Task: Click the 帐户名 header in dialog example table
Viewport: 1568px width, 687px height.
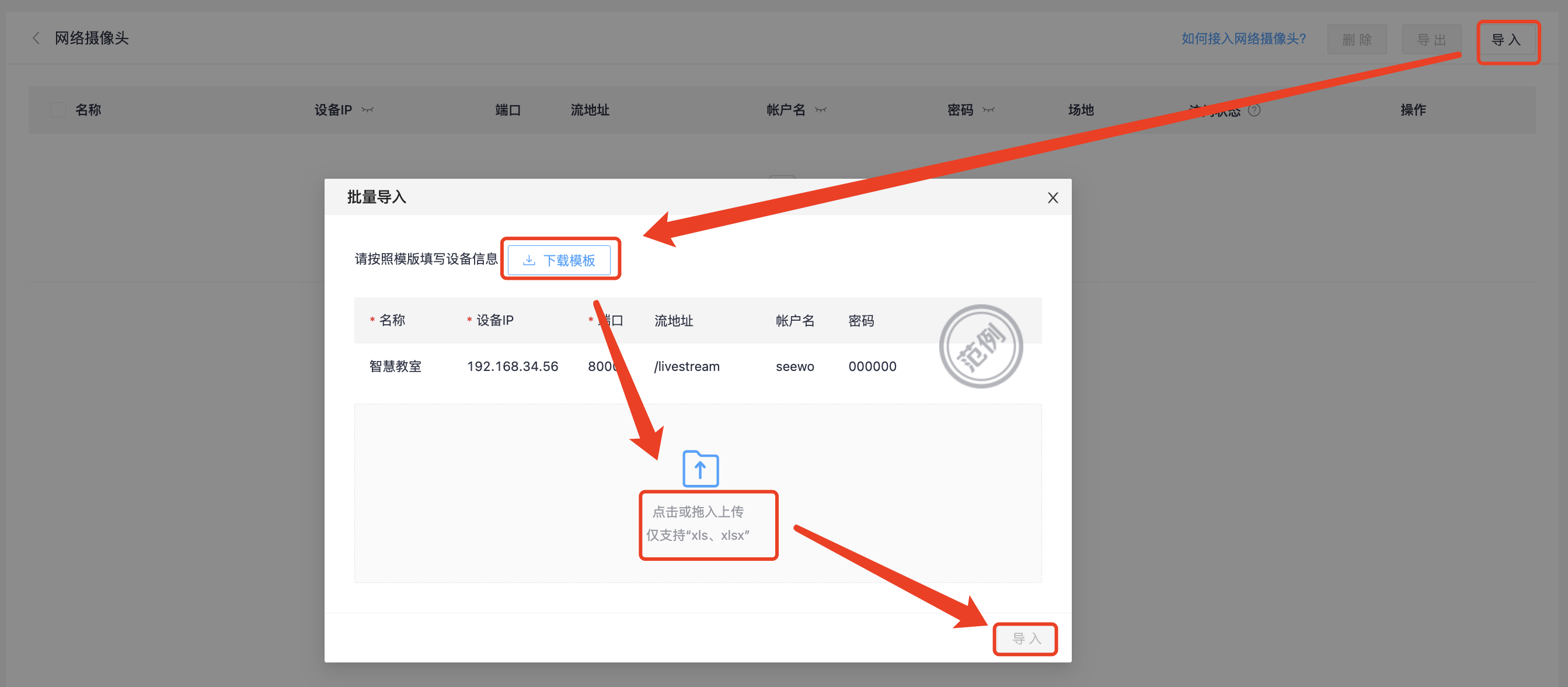Action: coord(795,320)
